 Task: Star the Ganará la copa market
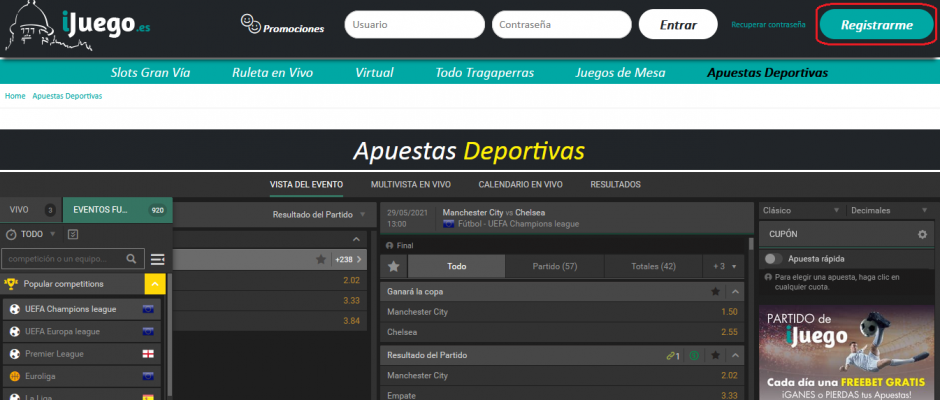click(x=715, y=291)
